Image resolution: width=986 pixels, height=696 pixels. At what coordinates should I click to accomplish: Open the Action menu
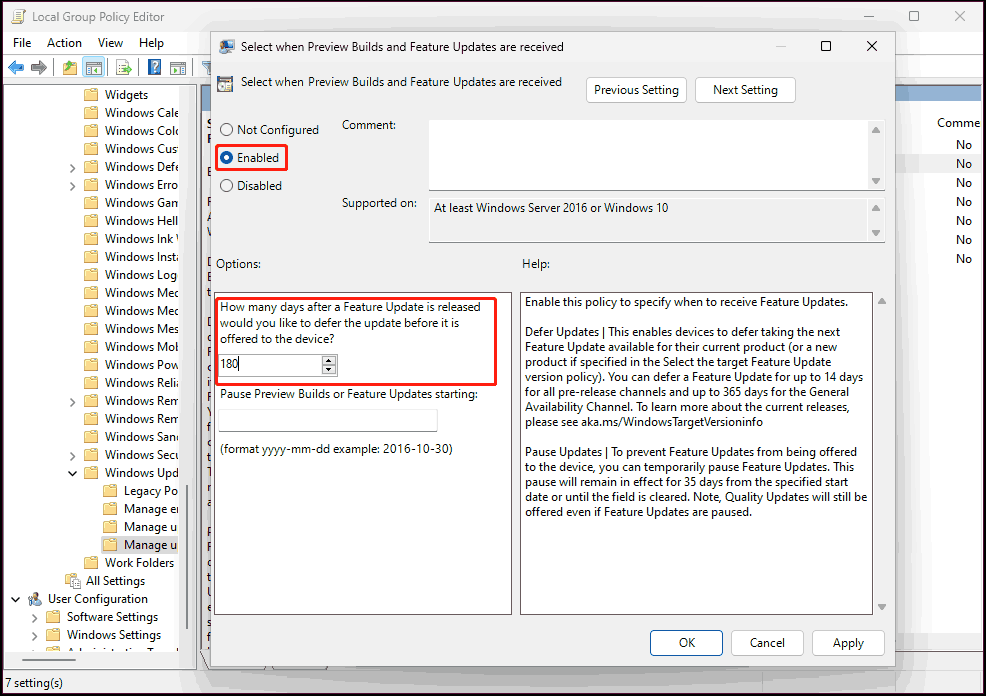(x=64, y=43)
